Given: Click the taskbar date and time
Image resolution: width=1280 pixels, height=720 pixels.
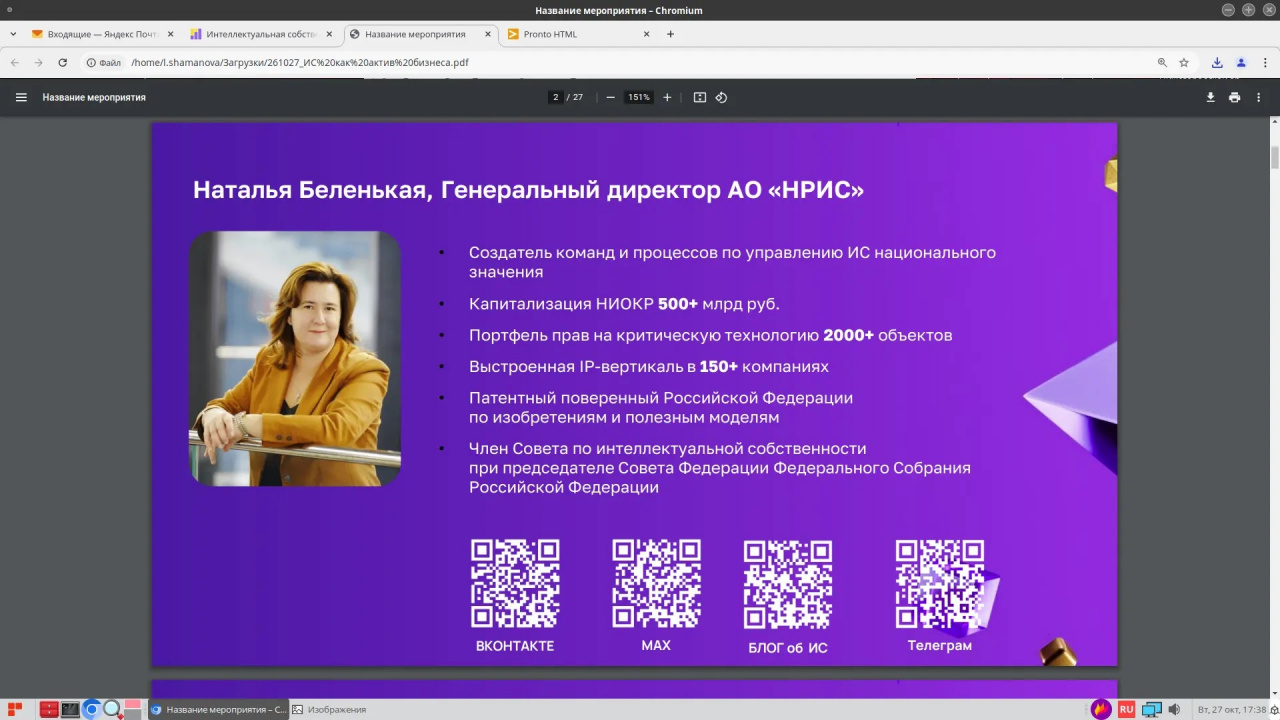Looking at the screenshot, I should click(1232, 709).
